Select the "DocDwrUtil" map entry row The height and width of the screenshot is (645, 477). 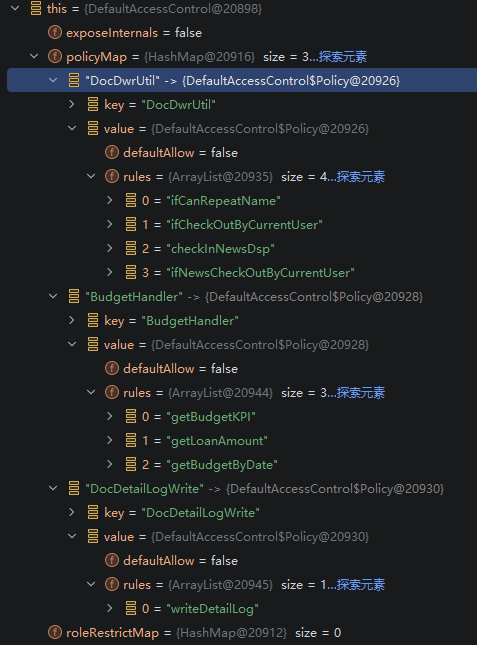coord(242,80)
